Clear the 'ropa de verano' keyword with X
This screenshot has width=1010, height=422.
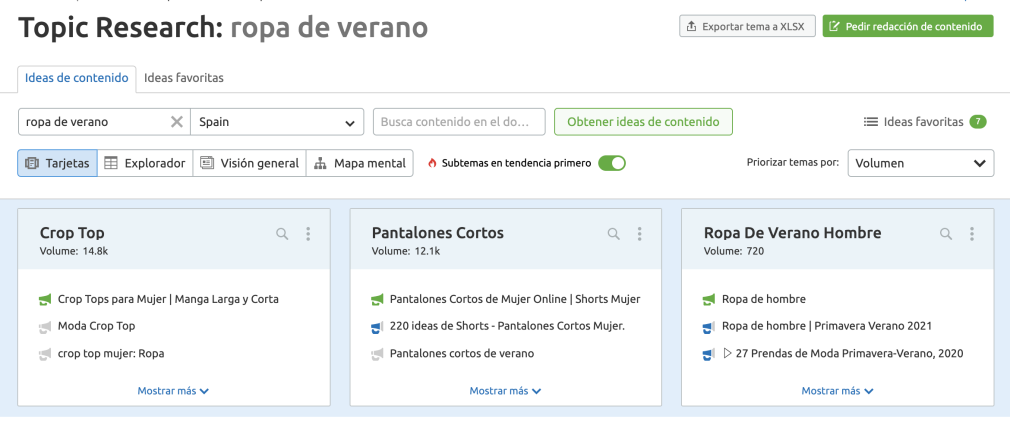(176, 122)
